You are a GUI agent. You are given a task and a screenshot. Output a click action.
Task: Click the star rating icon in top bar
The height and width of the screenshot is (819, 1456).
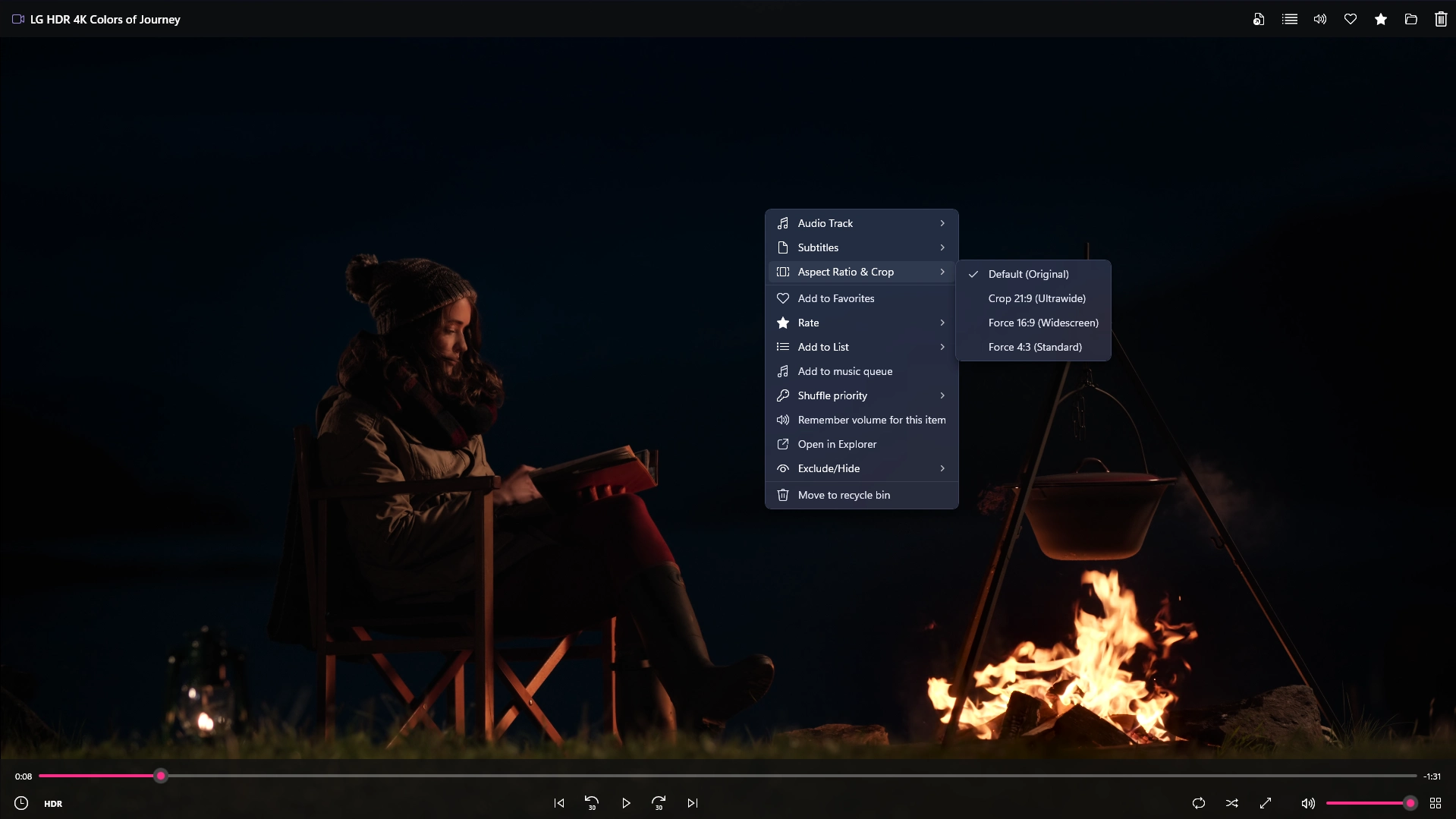pyautogui.click(x=1381, y=19)
